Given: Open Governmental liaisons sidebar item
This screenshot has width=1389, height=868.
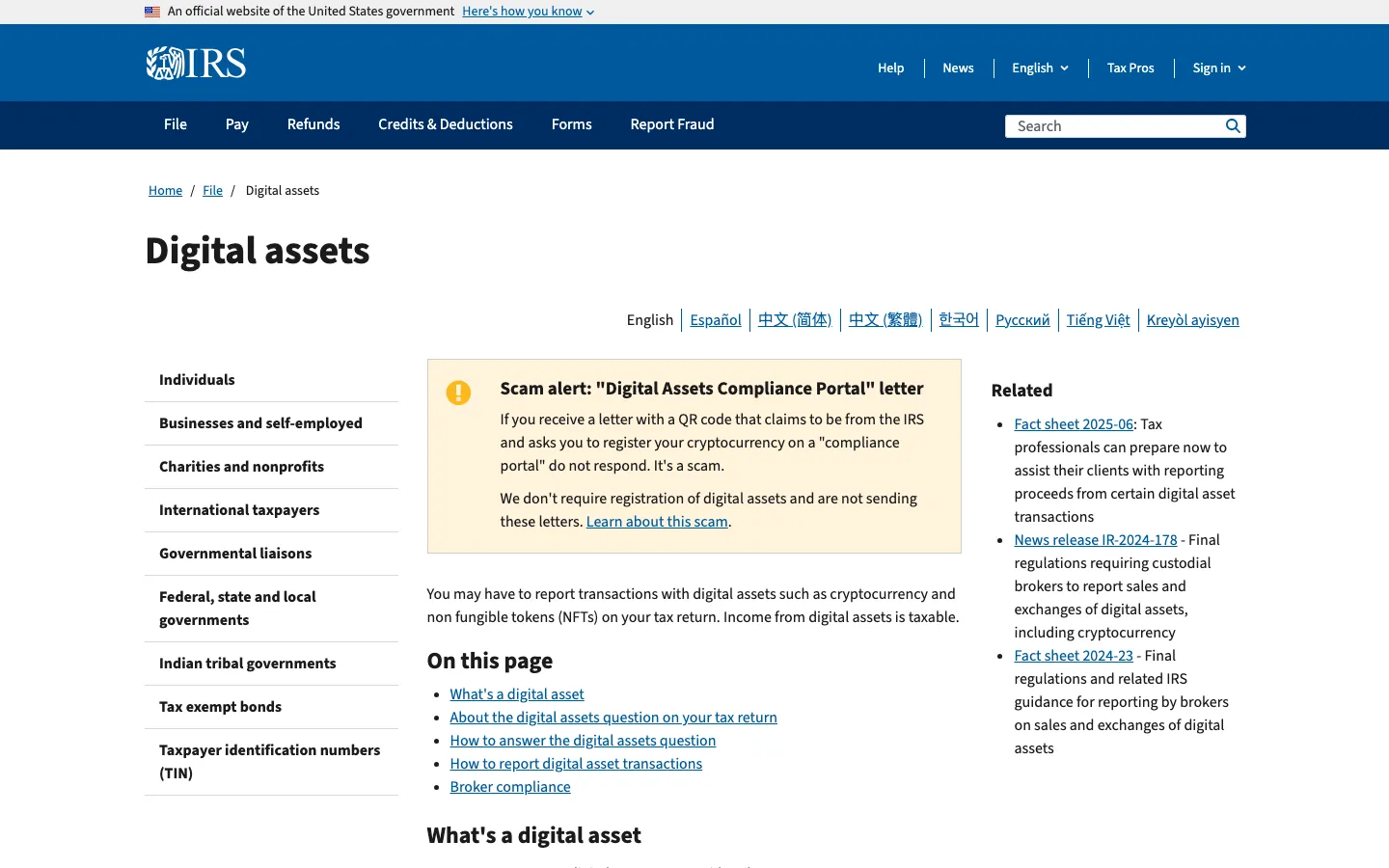Looking at the screenshot, I should (271, 554).
